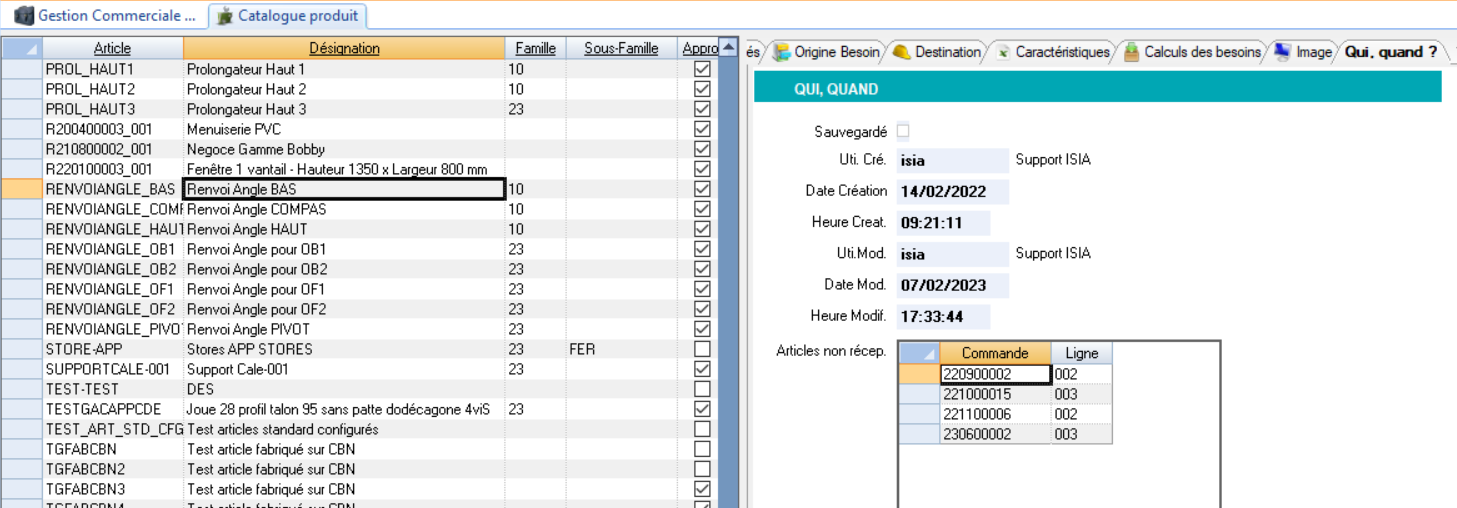Sort the grid by Famille column header

pos(535,48)
